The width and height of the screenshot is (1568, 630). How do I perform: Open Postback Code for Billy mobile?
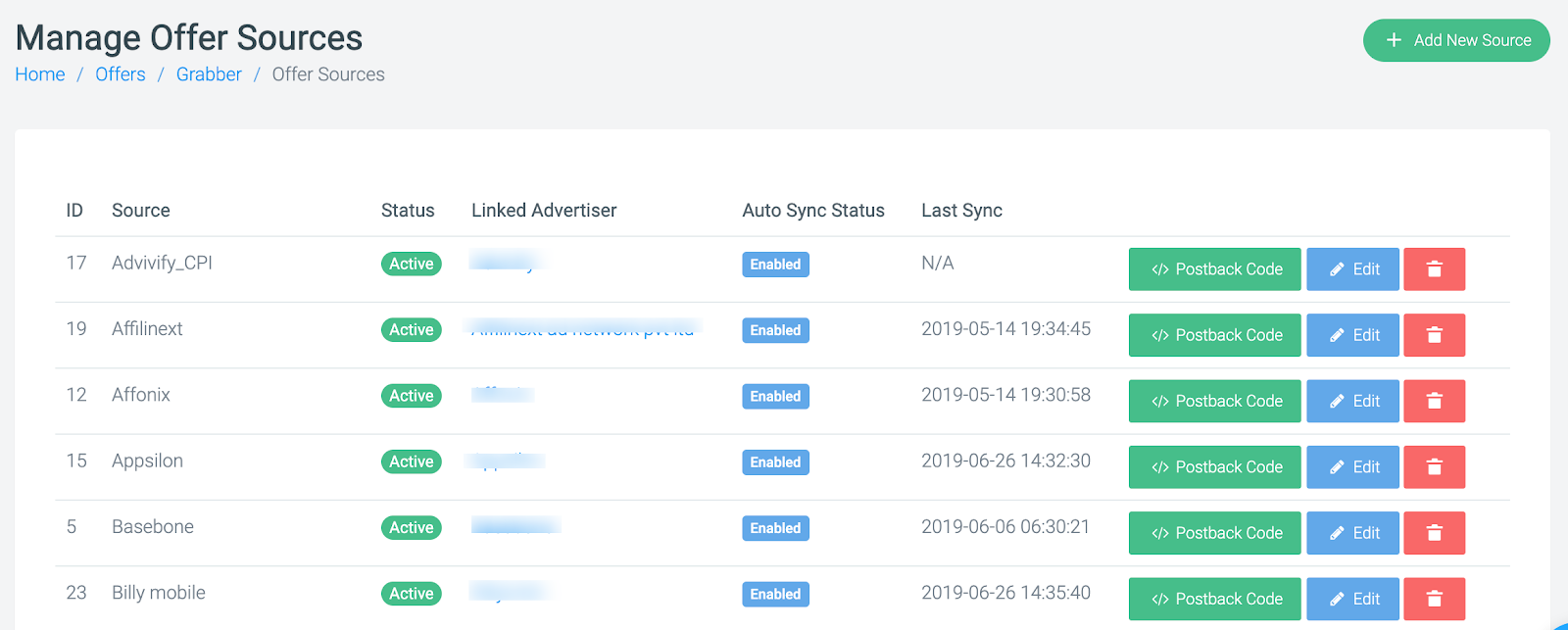1215,599
